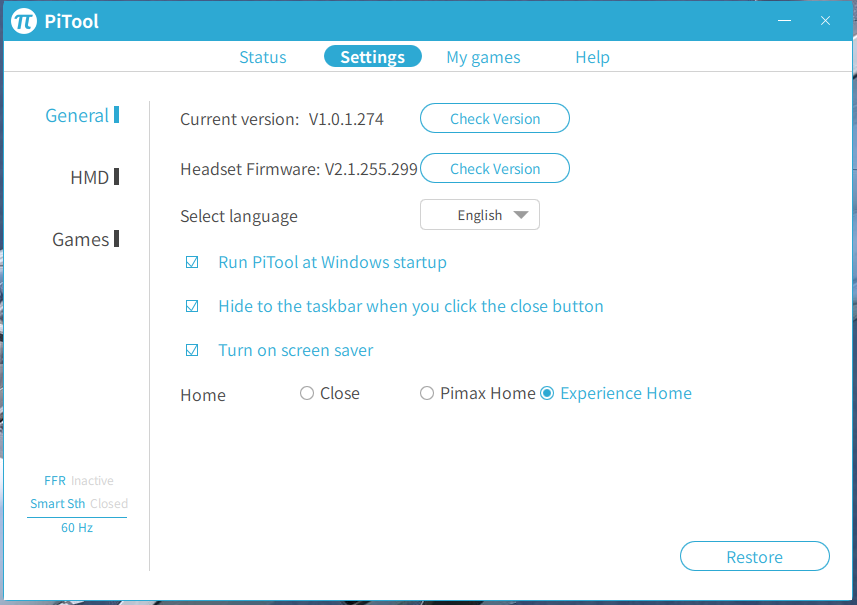This screenshot has width=857, height=605.
Task: Click the Select language label
Action: [239, 216]
